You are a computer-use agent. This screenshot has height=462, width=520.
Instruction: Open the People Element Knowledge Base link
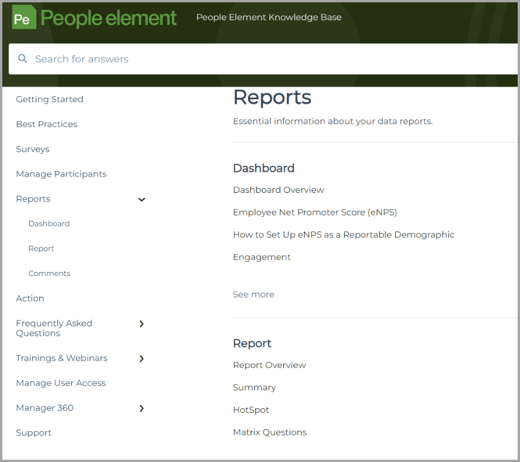click(x=269, y=17)
